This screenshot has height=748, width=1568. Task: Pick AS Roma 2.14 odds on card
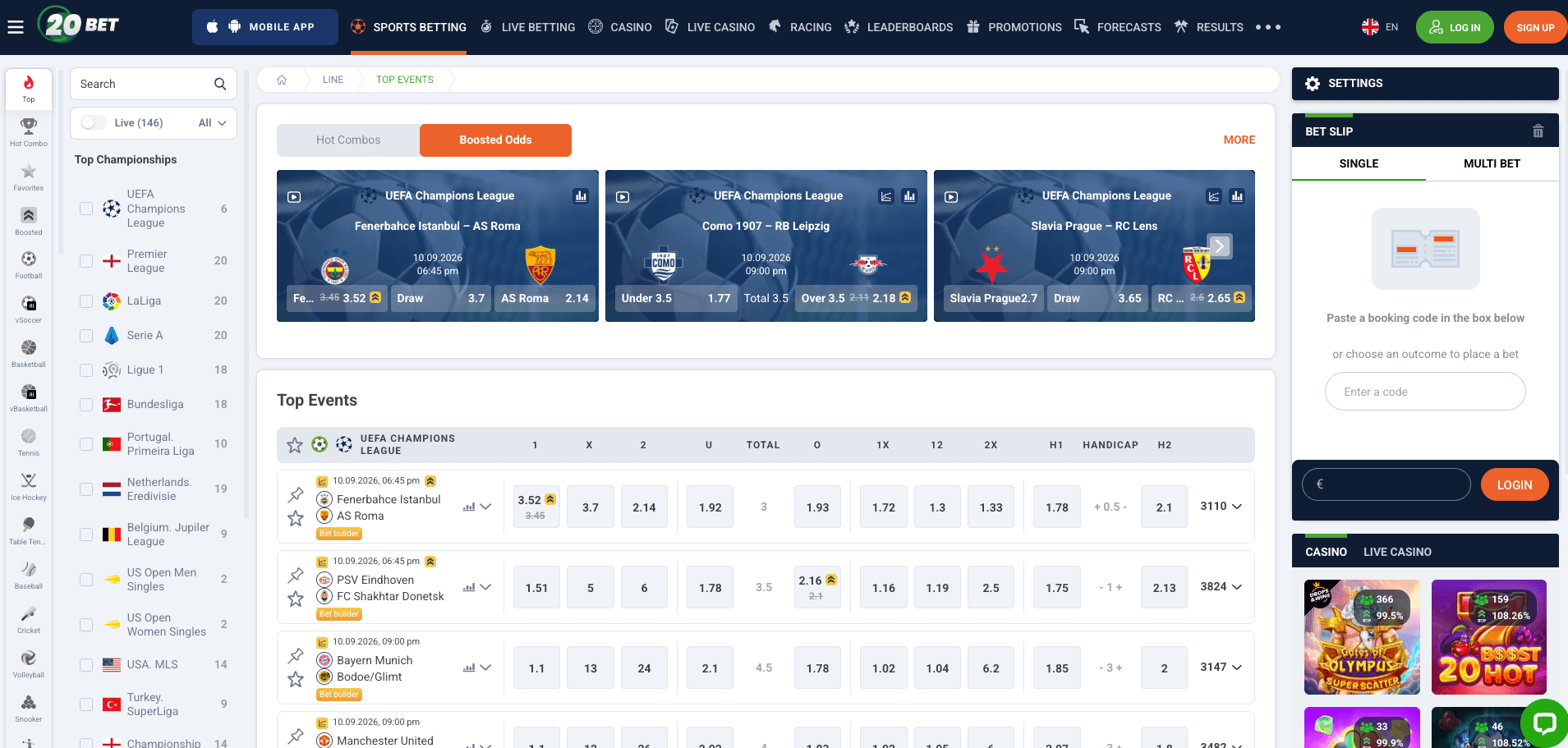coord(545,299)
